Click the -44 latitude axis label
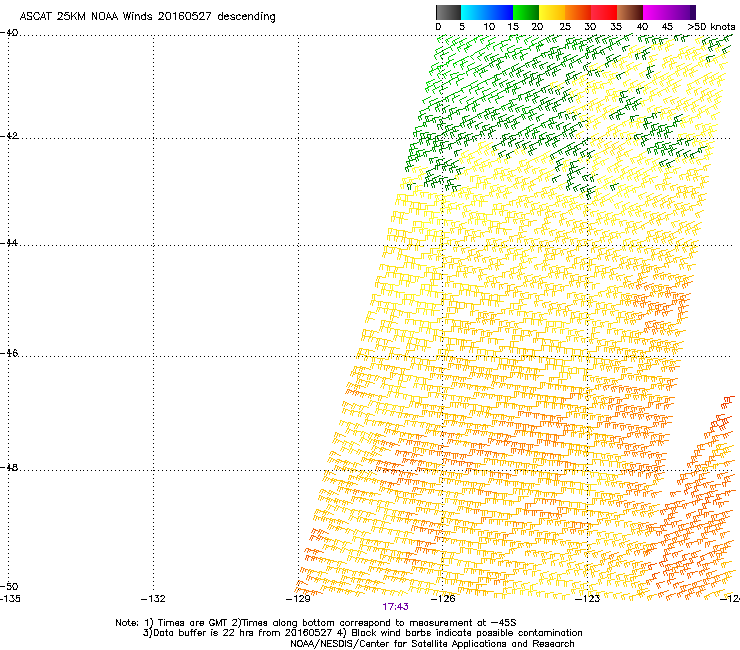740x650 pixels. click(9, 243)
